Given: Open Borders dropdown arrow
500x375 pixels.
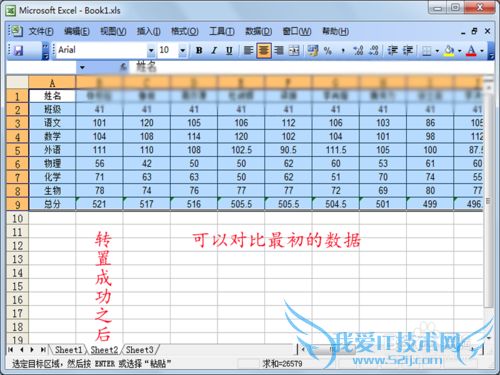Looking at the screenshot, I should [x=437, y=51].
